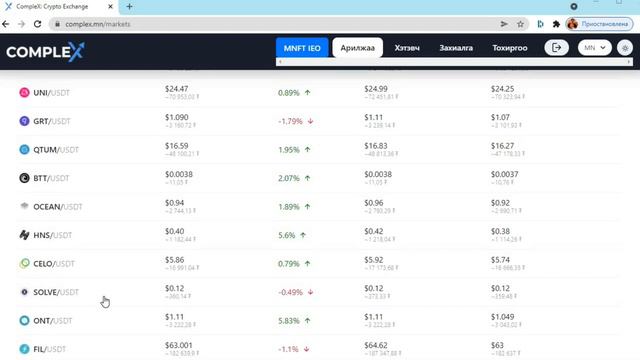Open the Тохиргоо menu item
640x360 pixels.
(510, 48)
